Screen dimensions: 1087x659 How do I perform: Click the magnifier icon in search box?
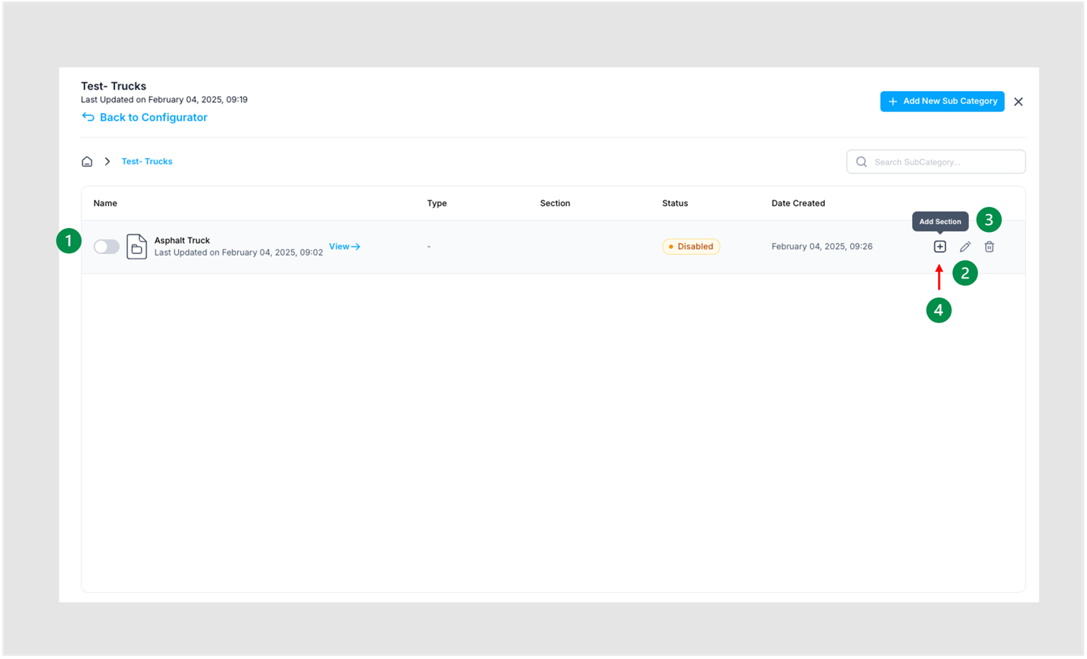tap(861, 161)
